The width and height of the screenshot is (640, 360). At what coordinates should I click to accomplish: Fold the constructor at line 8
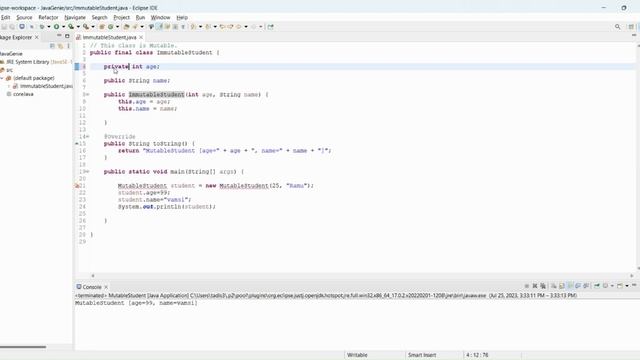(x=87, y=95)
